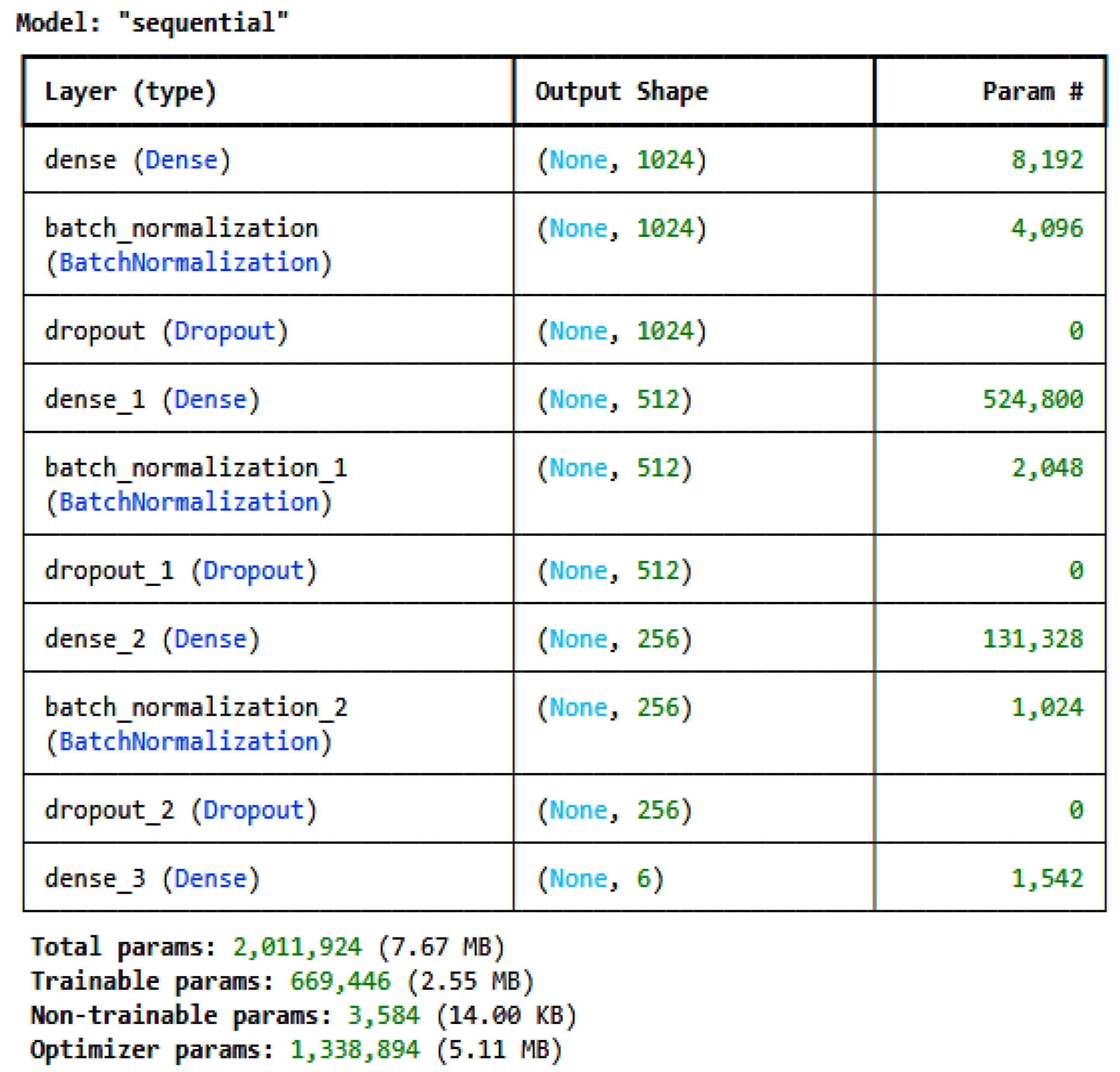This screenshot has width=1120, height=1072.
Task: Click the "dense (Dense)" layer row name
Action: coord(138,160)
